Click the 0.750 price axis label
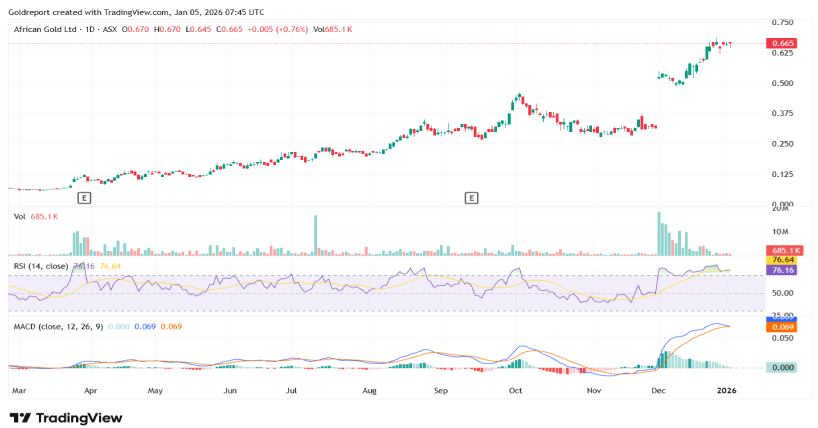The width and height of the screenshot is (818, 428). (x=781, y=22)
